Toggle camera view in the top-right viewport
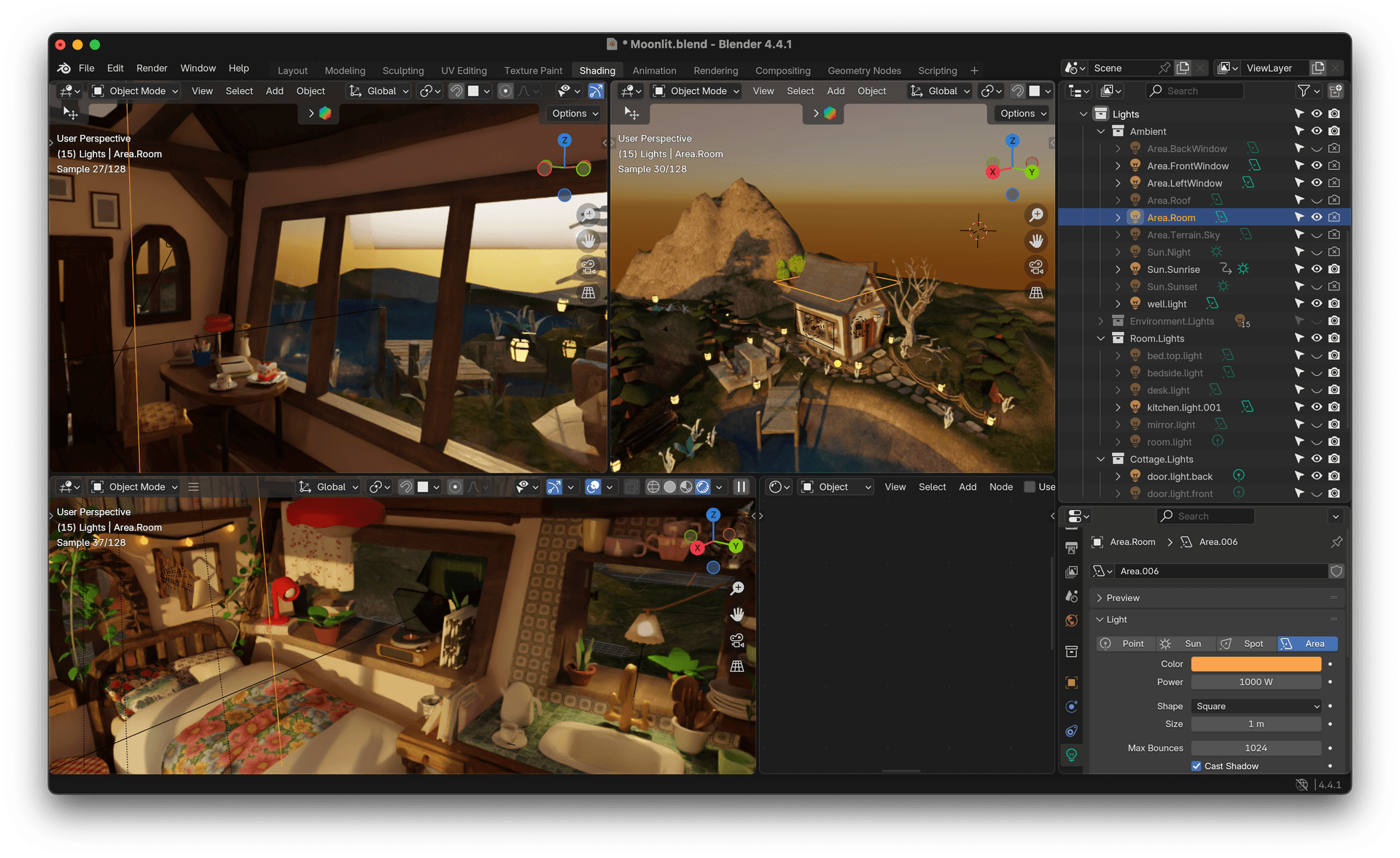 [x=1035, y=267]
